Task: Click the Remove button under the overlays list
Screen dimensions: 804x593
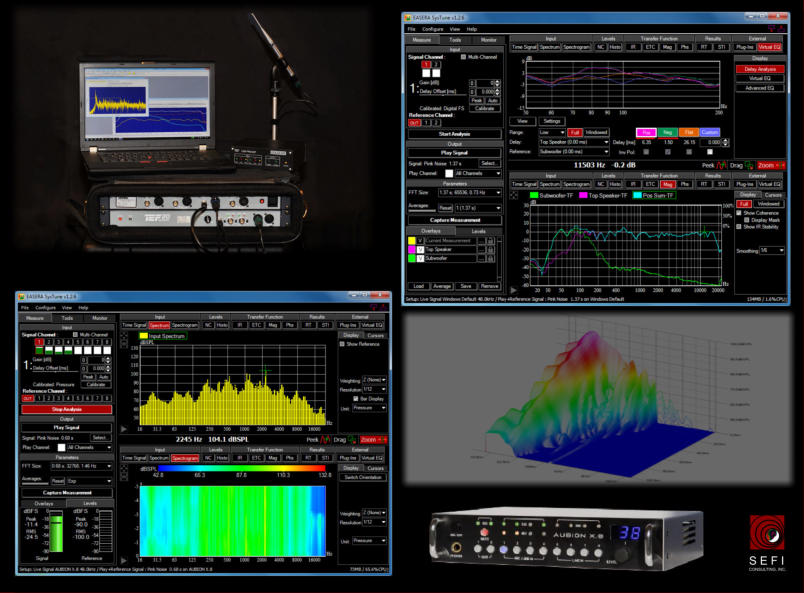Action: click(490, 286)
